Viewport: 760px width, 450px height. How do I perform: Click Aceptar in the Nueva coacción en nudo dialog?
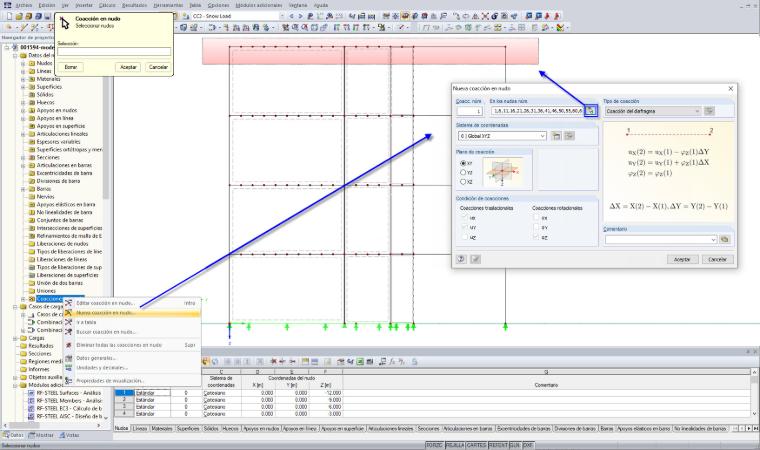click(682, 259)
